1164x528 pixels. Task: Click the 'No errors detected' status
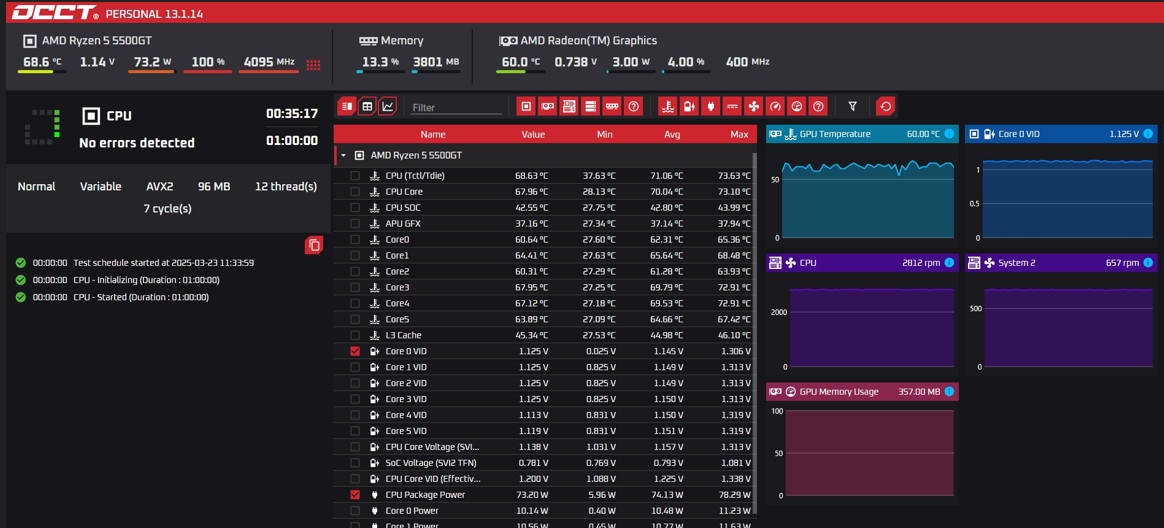coord(137,143)
